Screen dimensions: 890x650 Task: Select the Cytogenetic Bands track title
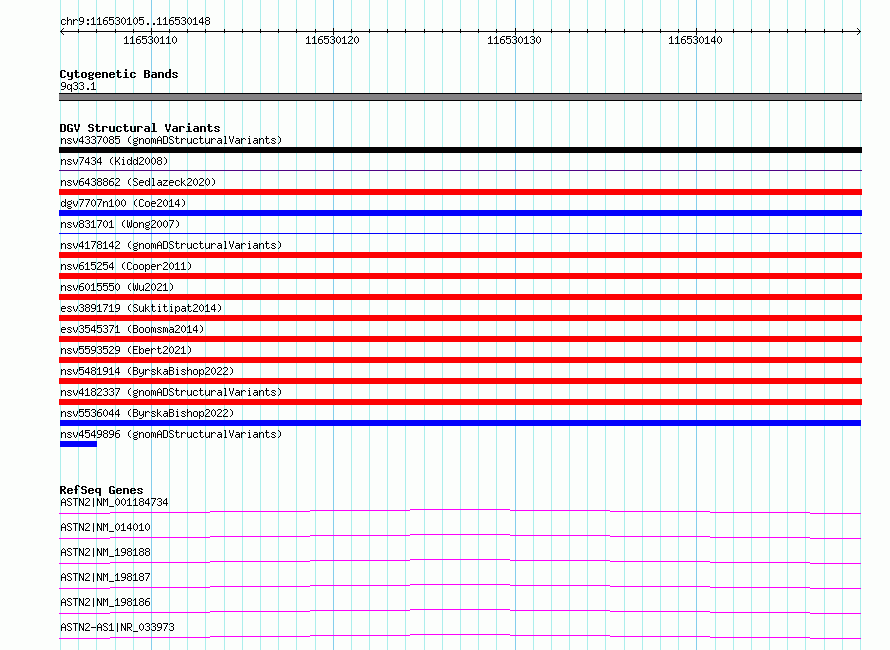coord(119,74)
